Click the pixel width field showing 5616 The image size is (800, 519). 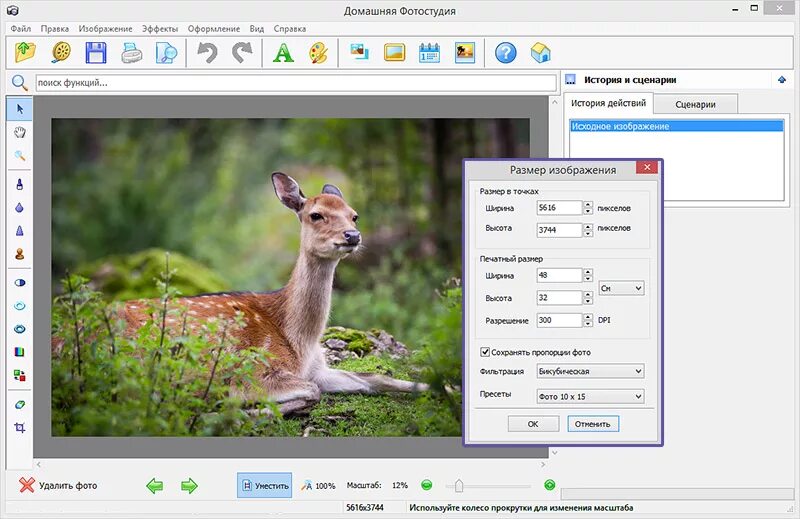point(559,208)
